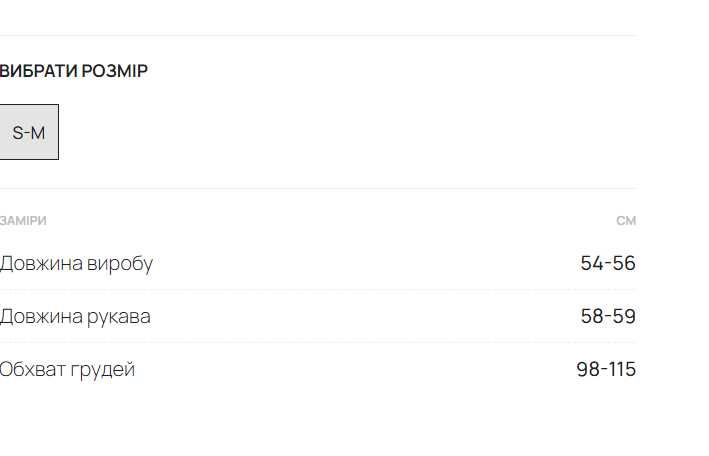Viewport: 709px width, 456px height.
Task: Click the dotted line under "Довжина рукава" row
Action: (318, 343)
